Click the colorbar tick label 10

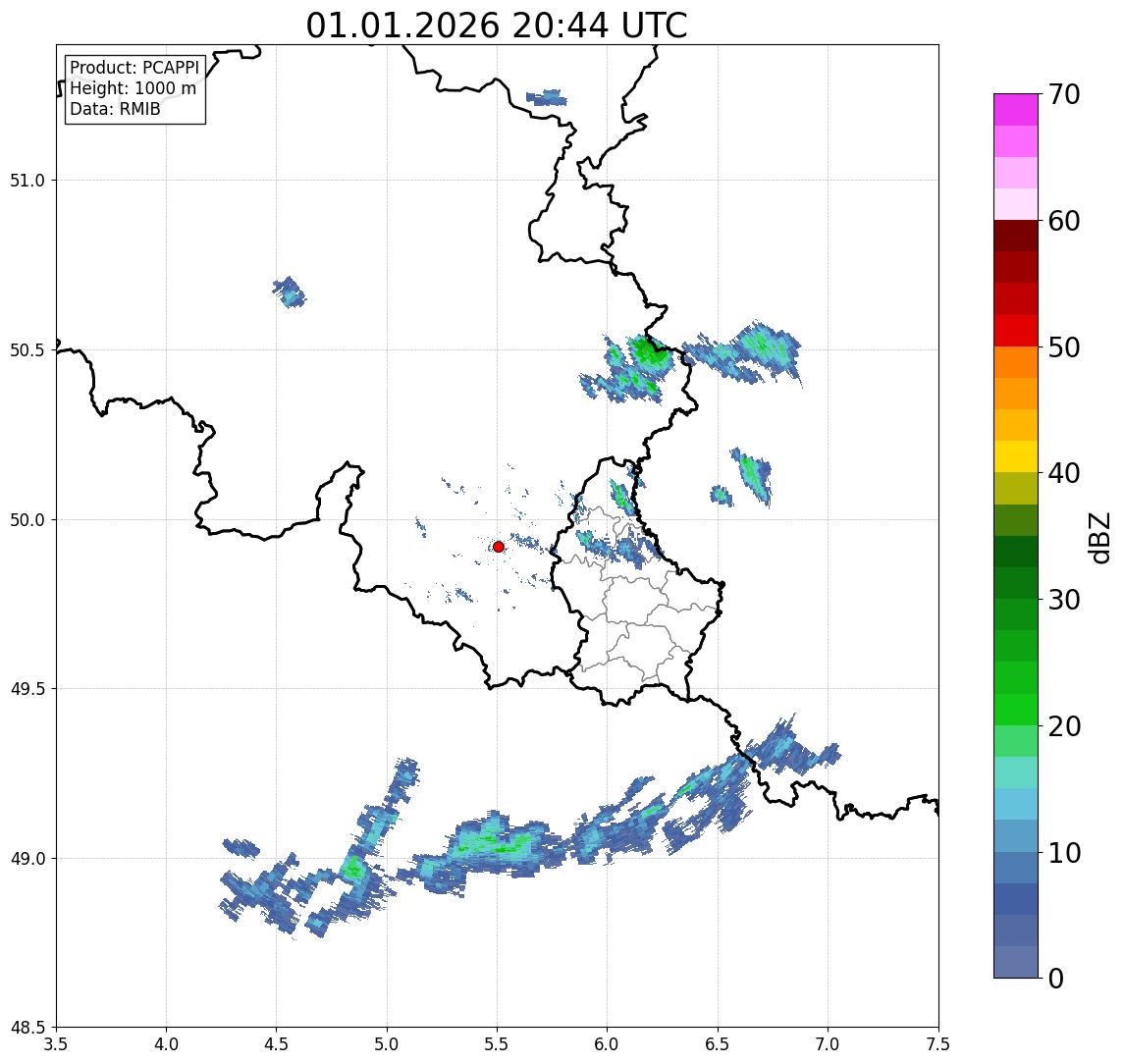coord(1064,853)
